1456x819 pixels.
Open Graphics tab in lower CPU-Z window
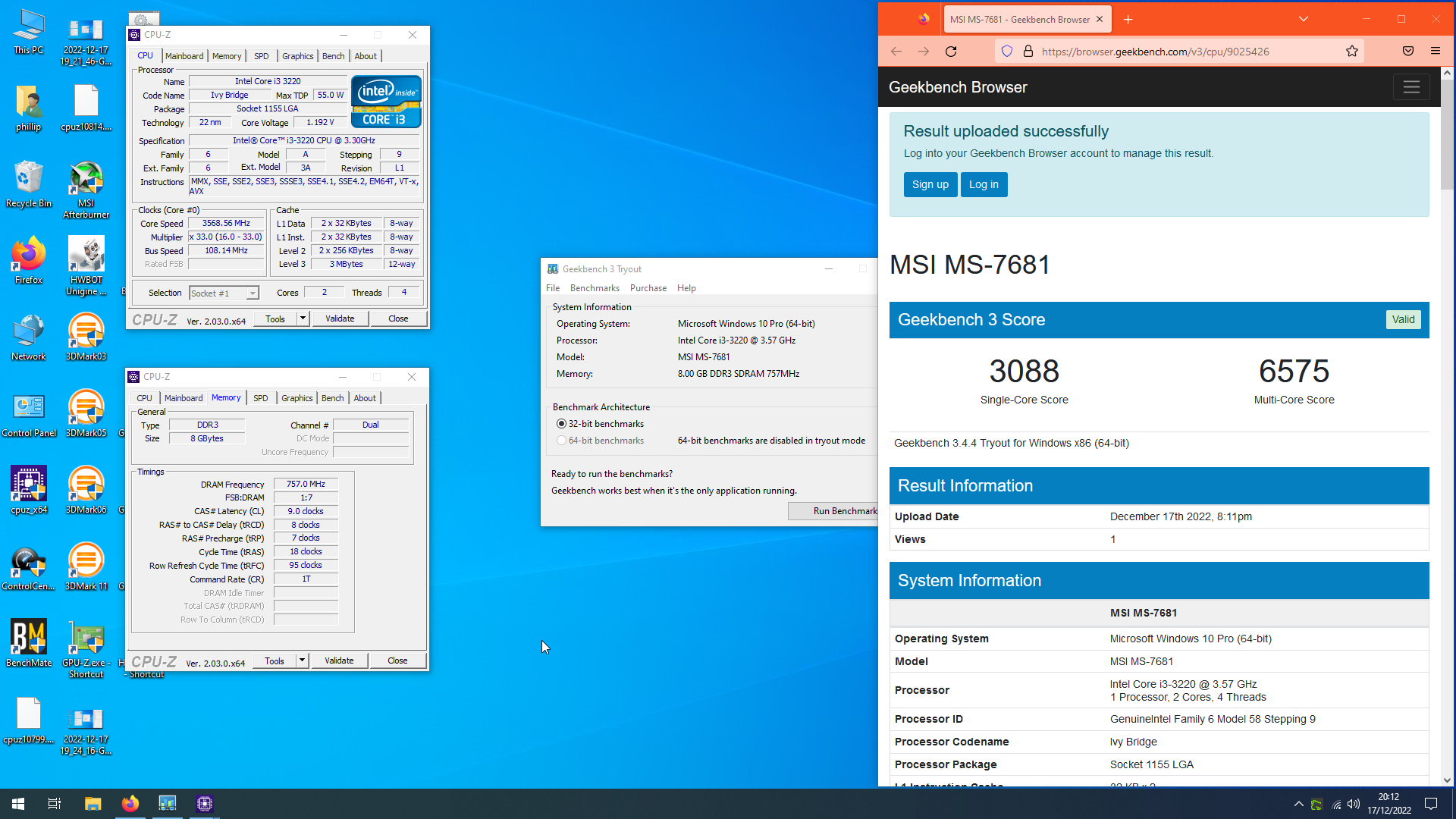(297, 398)
